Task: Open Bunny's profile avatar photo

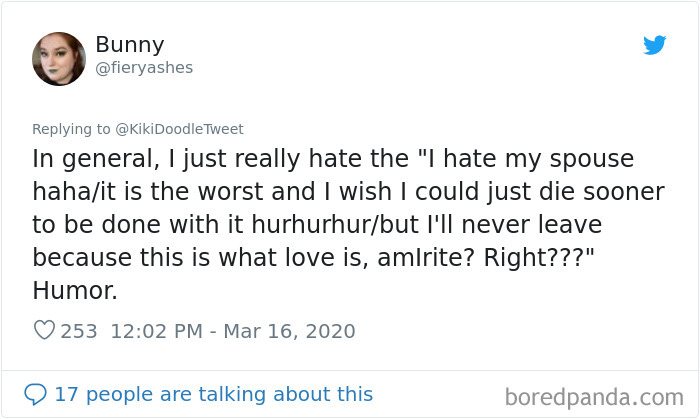Action: click(59, 58)
